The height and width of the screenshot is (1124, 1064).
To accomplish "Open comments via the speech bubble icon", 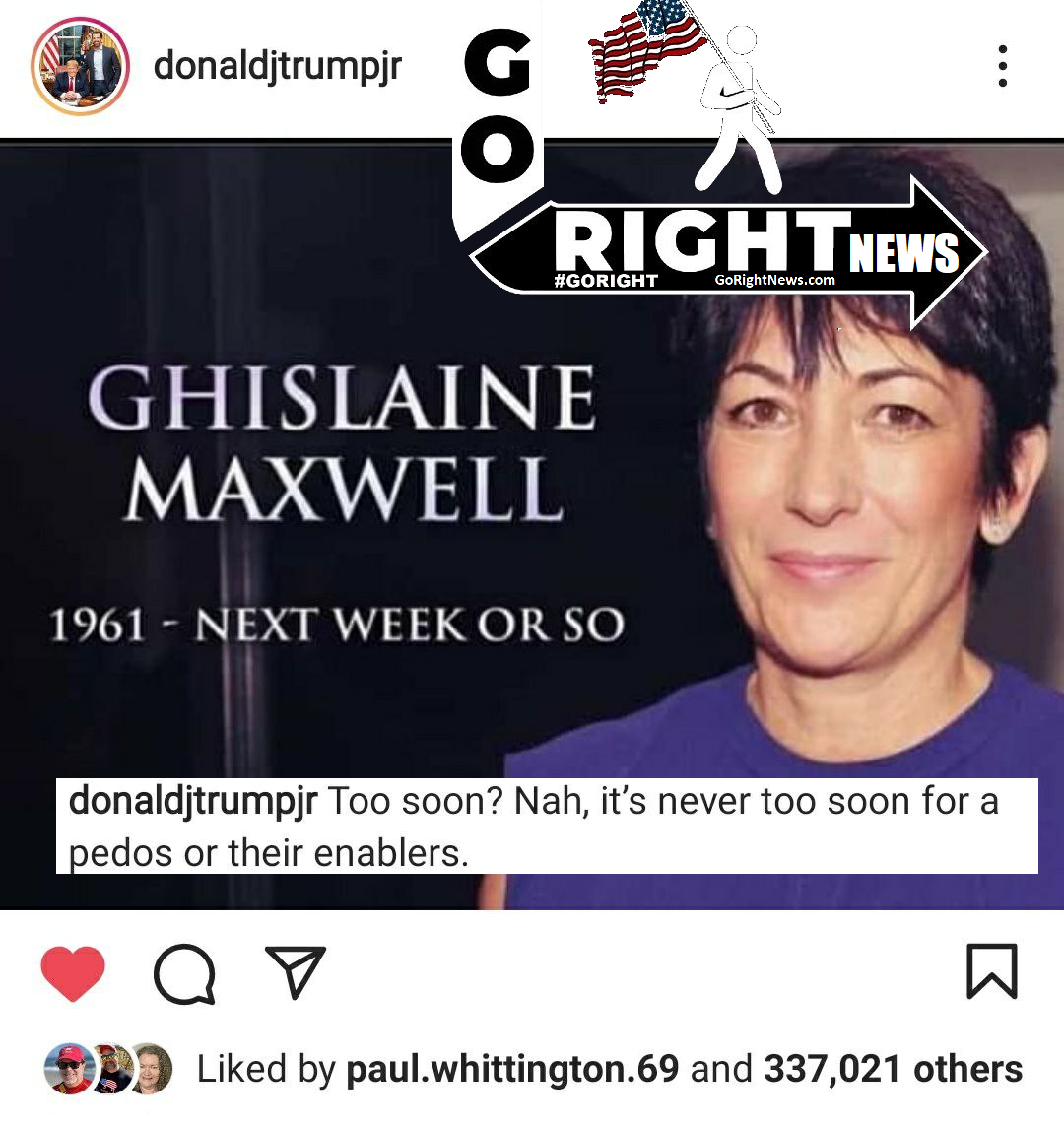I will coord(184,973).
